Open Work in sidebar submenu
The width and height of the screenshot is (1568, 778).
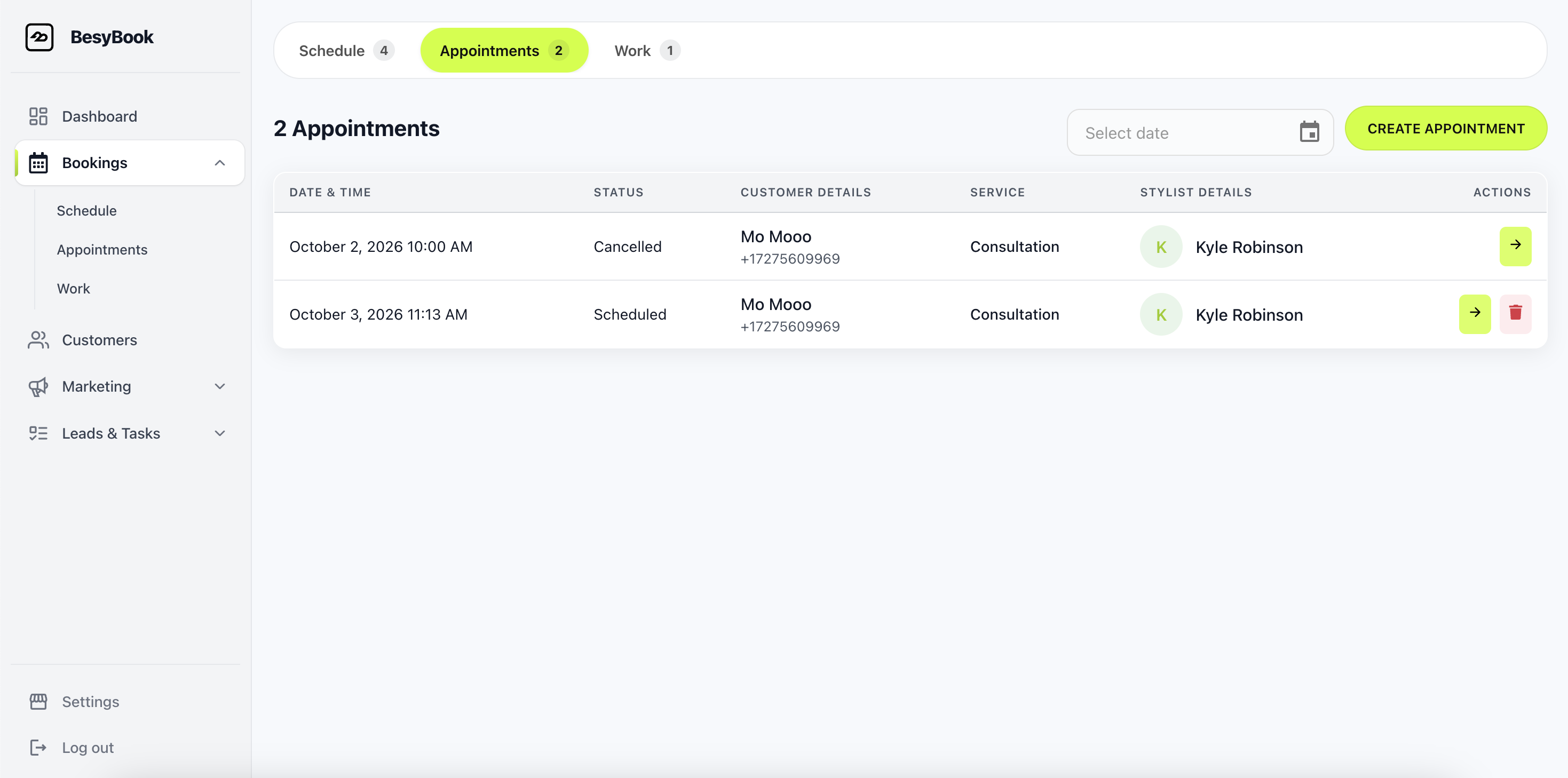[73, 289]
